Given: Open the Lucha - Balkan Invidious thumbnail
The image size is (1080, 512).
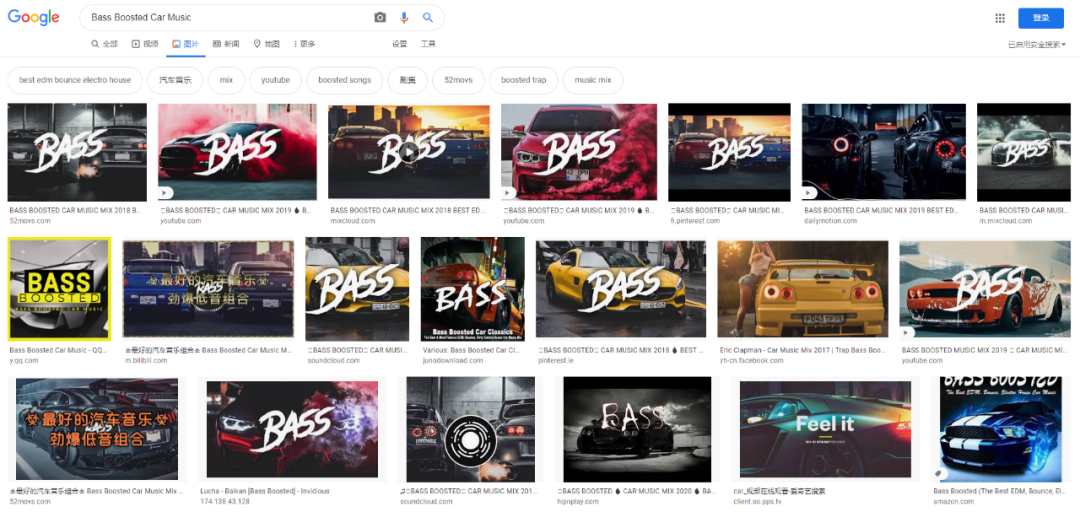Looking at the screenshot, I should pyautogui.click(x=292, y=429).
